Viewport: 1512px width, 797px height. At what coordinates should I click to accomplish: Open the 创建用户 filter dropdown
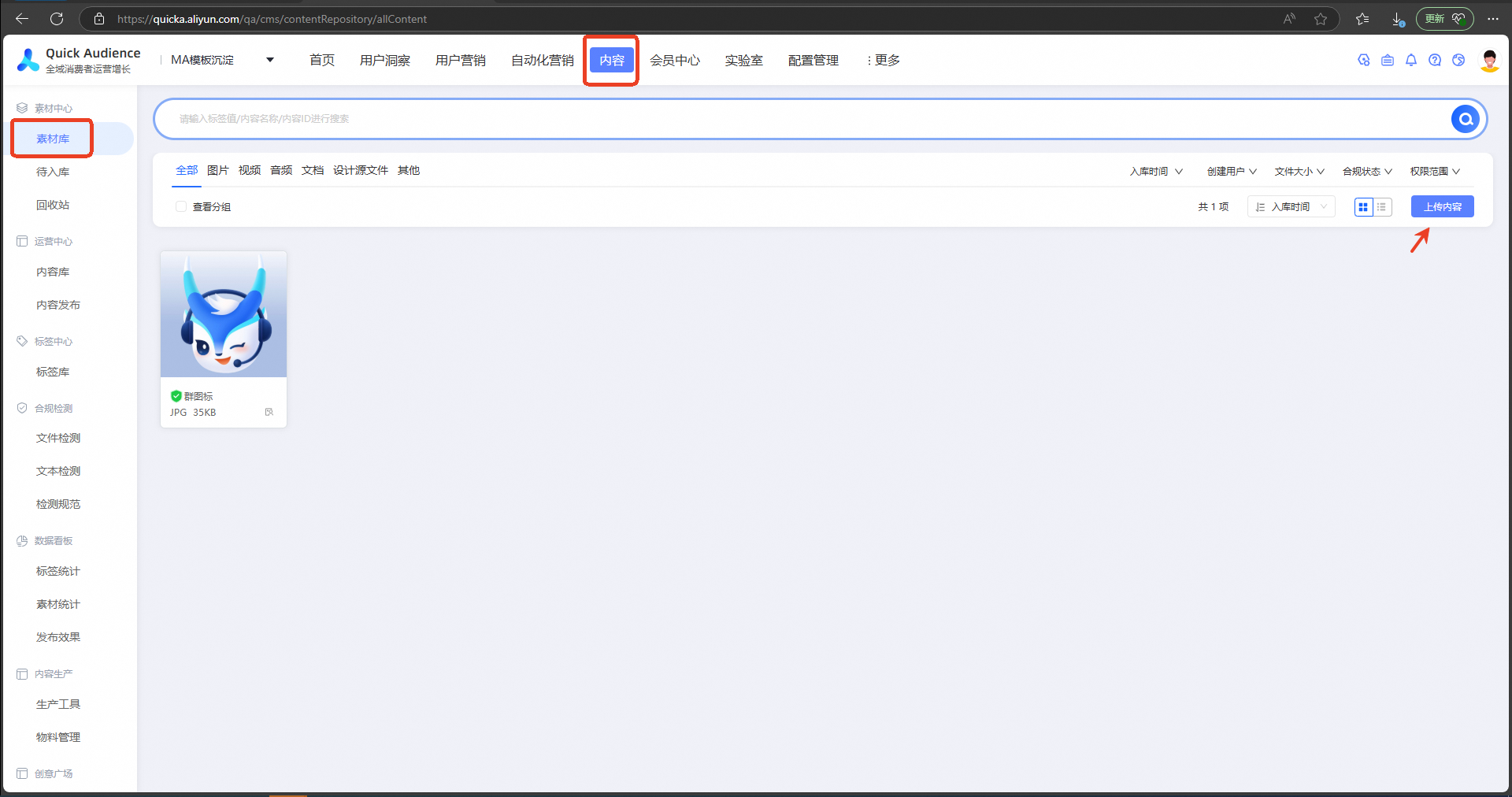[x=1232, y=171]
